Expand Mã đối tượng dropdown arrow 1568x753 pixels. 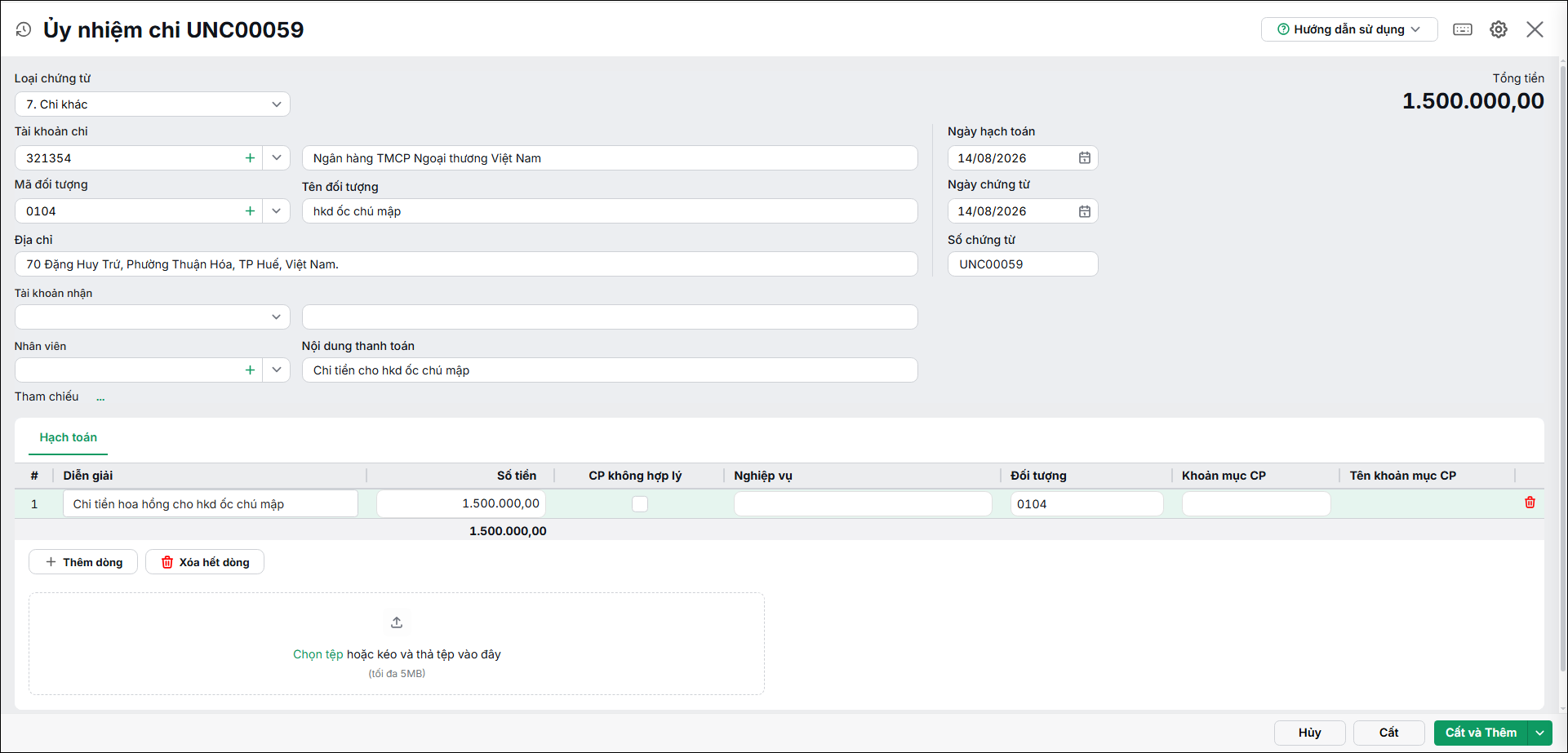pyautogui.click(x=276, y=211)
